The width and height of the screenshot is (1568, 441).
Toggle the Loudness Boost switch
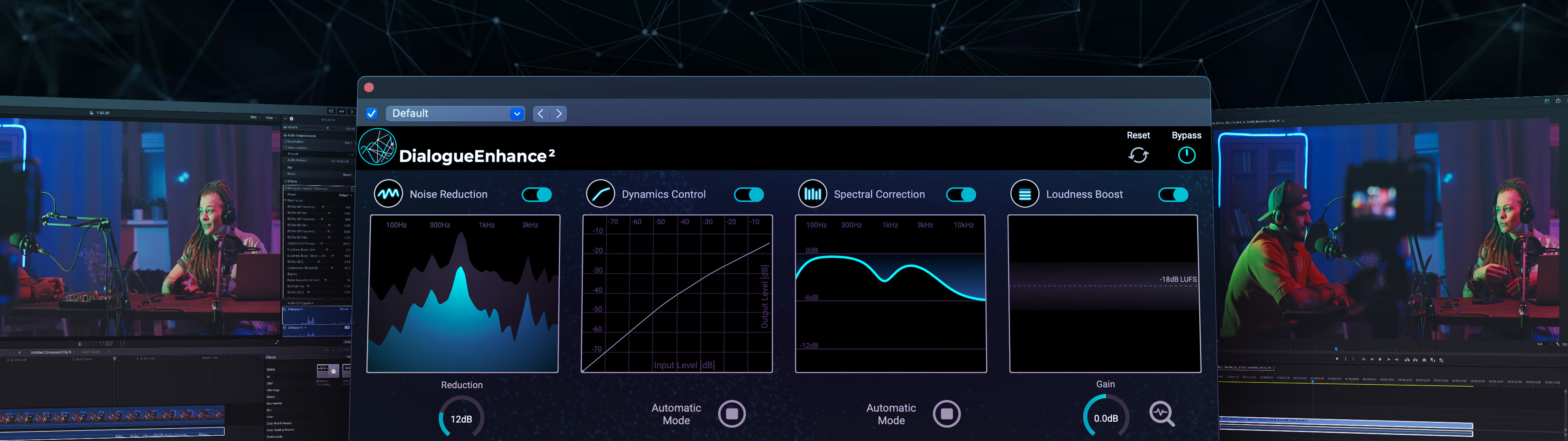1173,194
